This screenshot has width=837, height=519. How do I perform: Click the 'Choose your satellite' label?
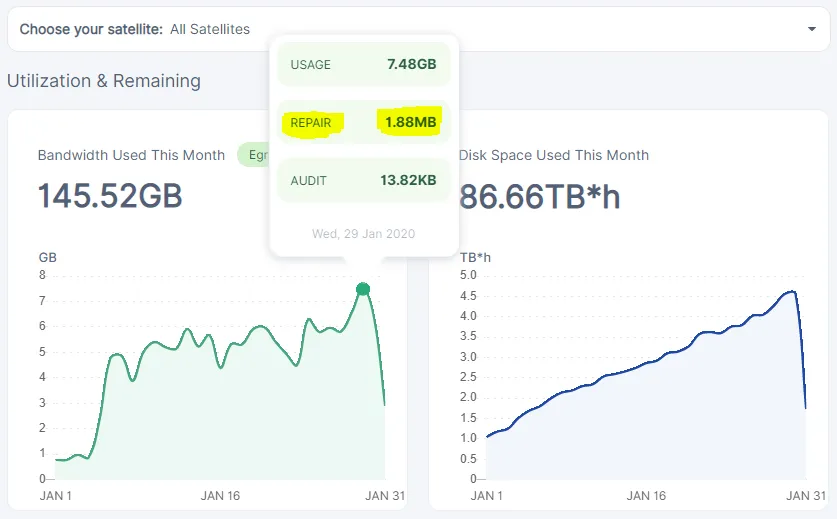90,30
